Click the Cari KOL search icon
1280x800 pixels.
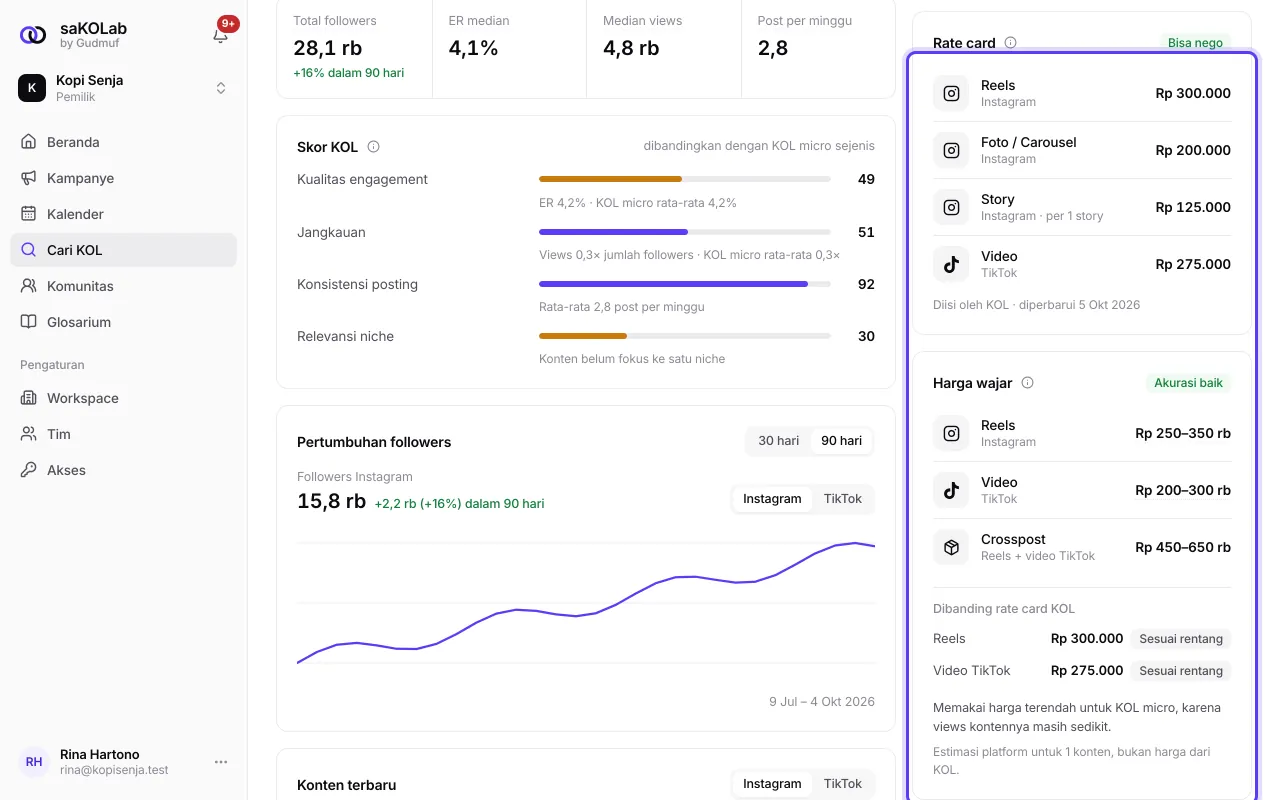pos(29,250)
